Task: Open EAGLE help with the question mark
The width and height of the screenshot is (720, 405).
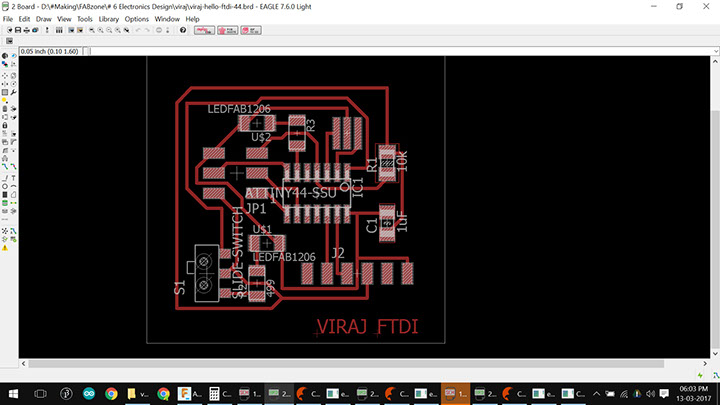Action: click(183, 30)
